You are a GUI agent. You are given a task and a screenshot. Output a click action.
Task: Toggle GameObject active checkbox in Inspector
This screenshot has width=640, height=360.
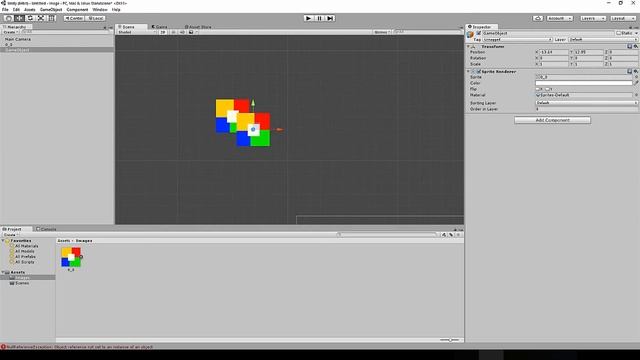tap(478, 33)
